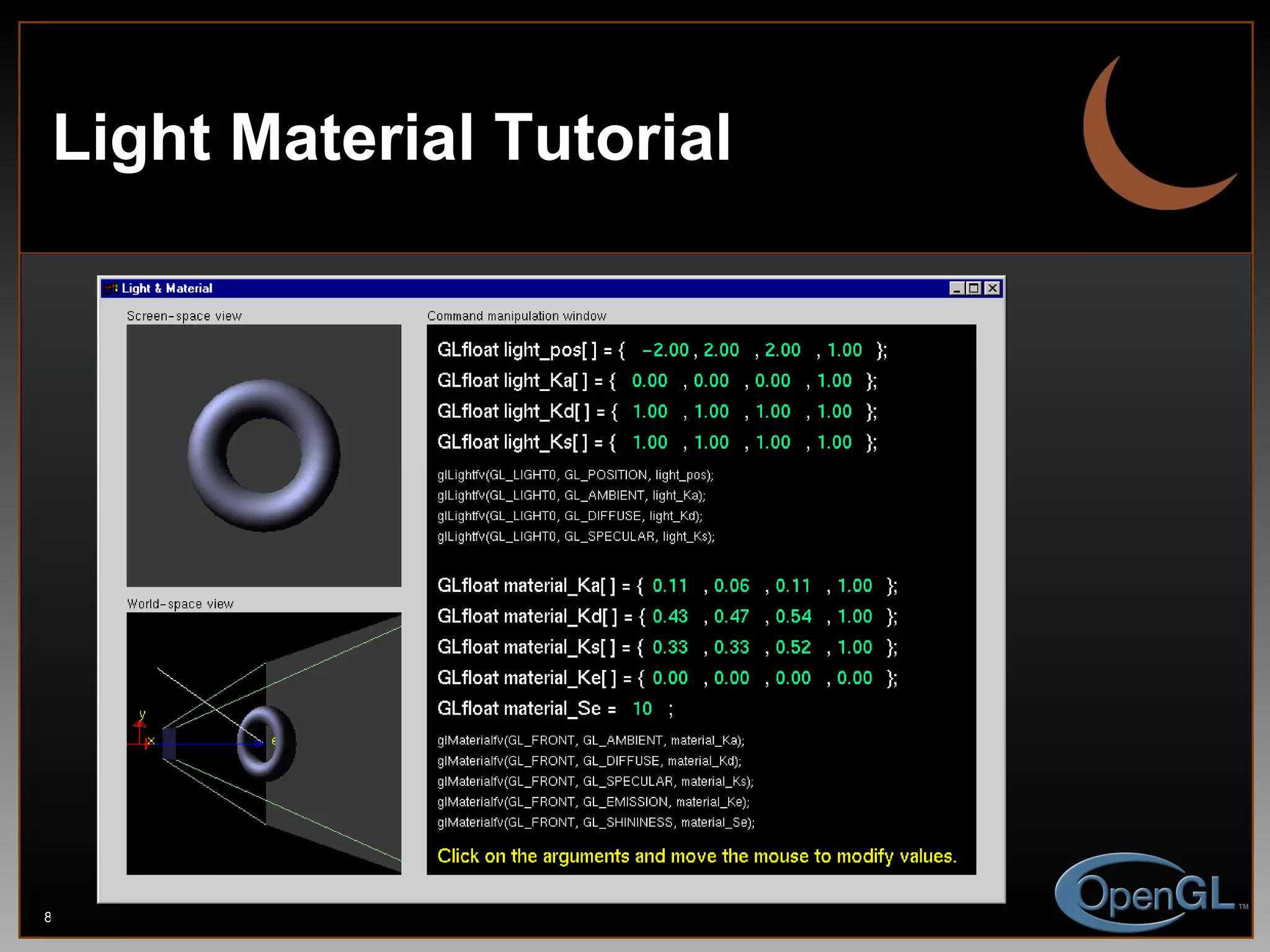Click light_pos x value -2.00
Viewport: 1270px width, 952px height.
tap(665, 350)
